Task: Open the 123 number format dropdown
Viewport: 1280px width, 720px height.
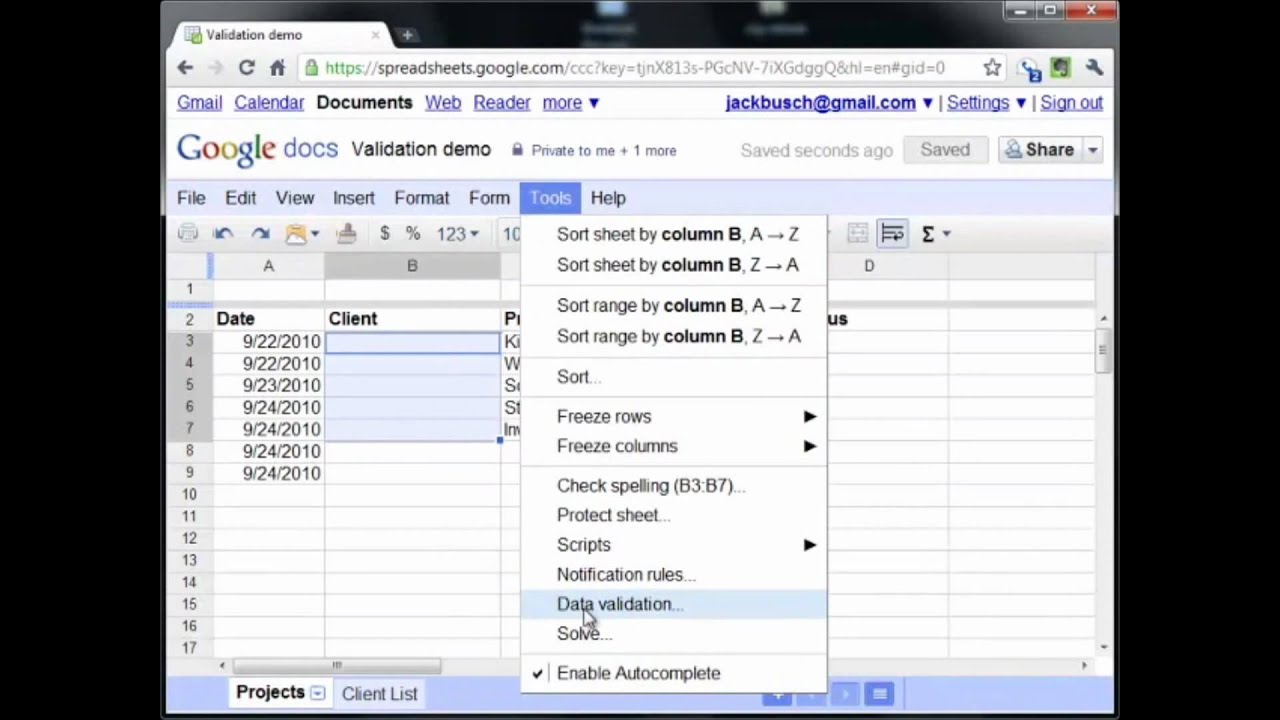Action: pos(457,234)
